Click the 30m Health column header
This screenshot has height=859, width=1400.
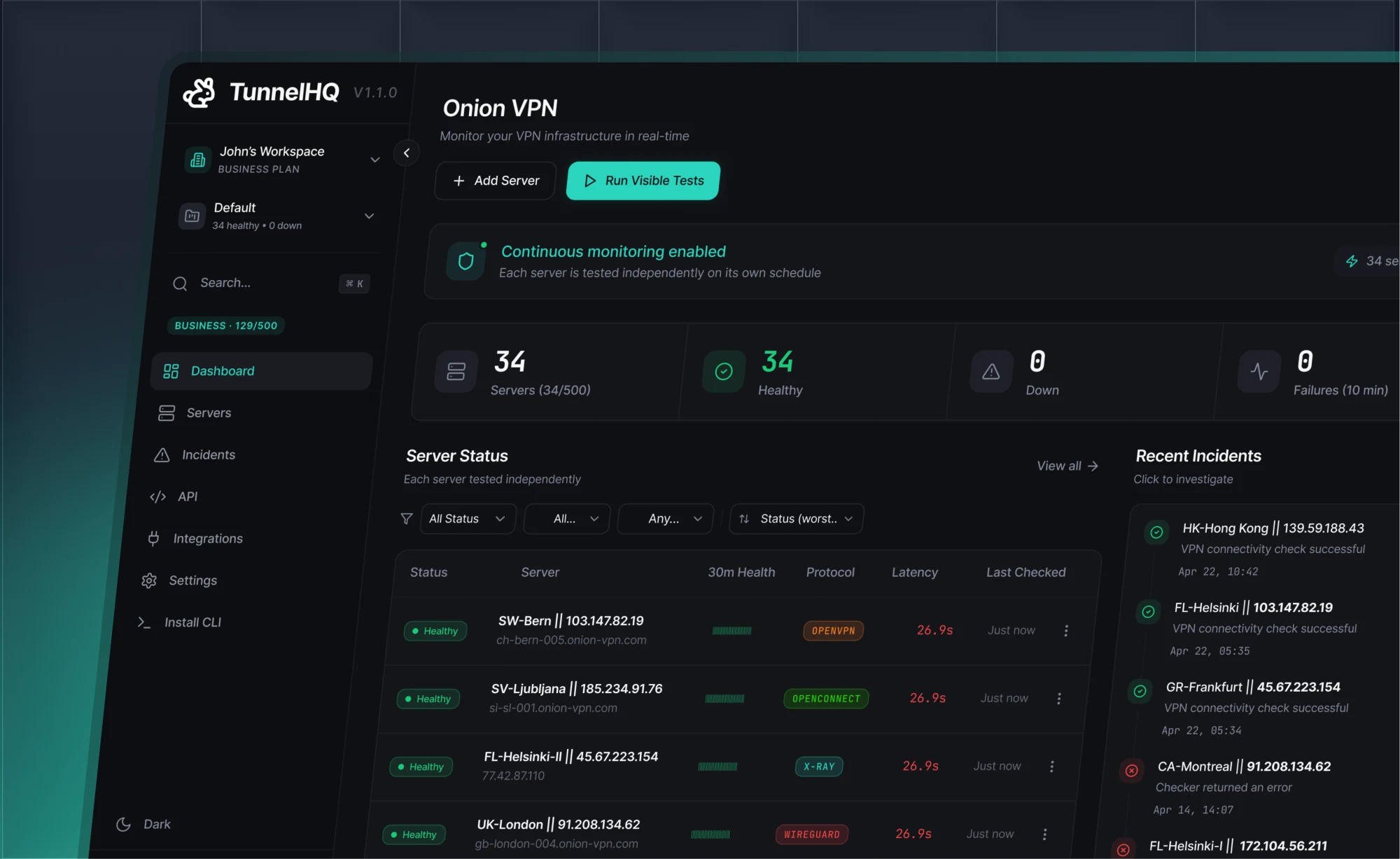(741, 573)
